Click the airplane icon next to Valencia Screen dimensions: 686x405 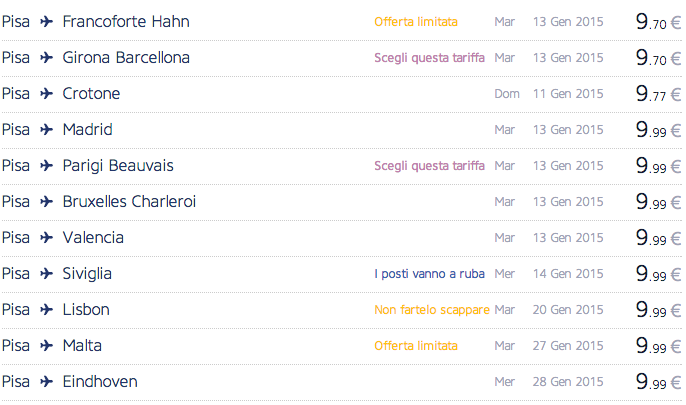tap(46, 237)
